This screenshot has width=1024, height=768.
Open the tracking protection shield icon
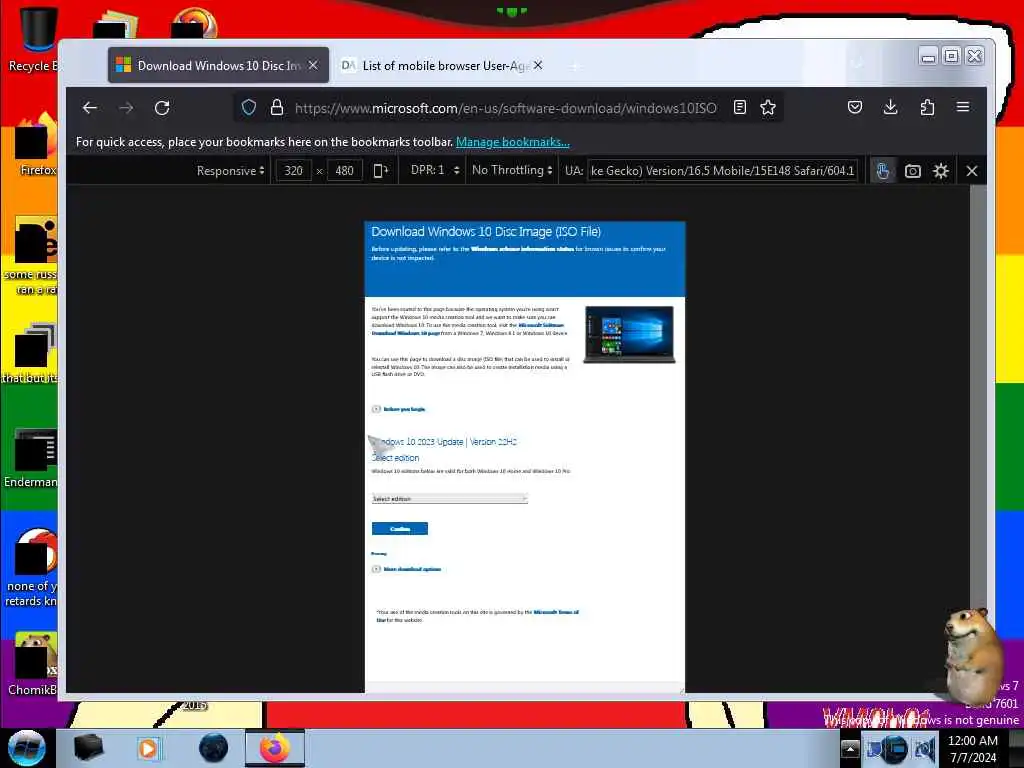[249, 108]
